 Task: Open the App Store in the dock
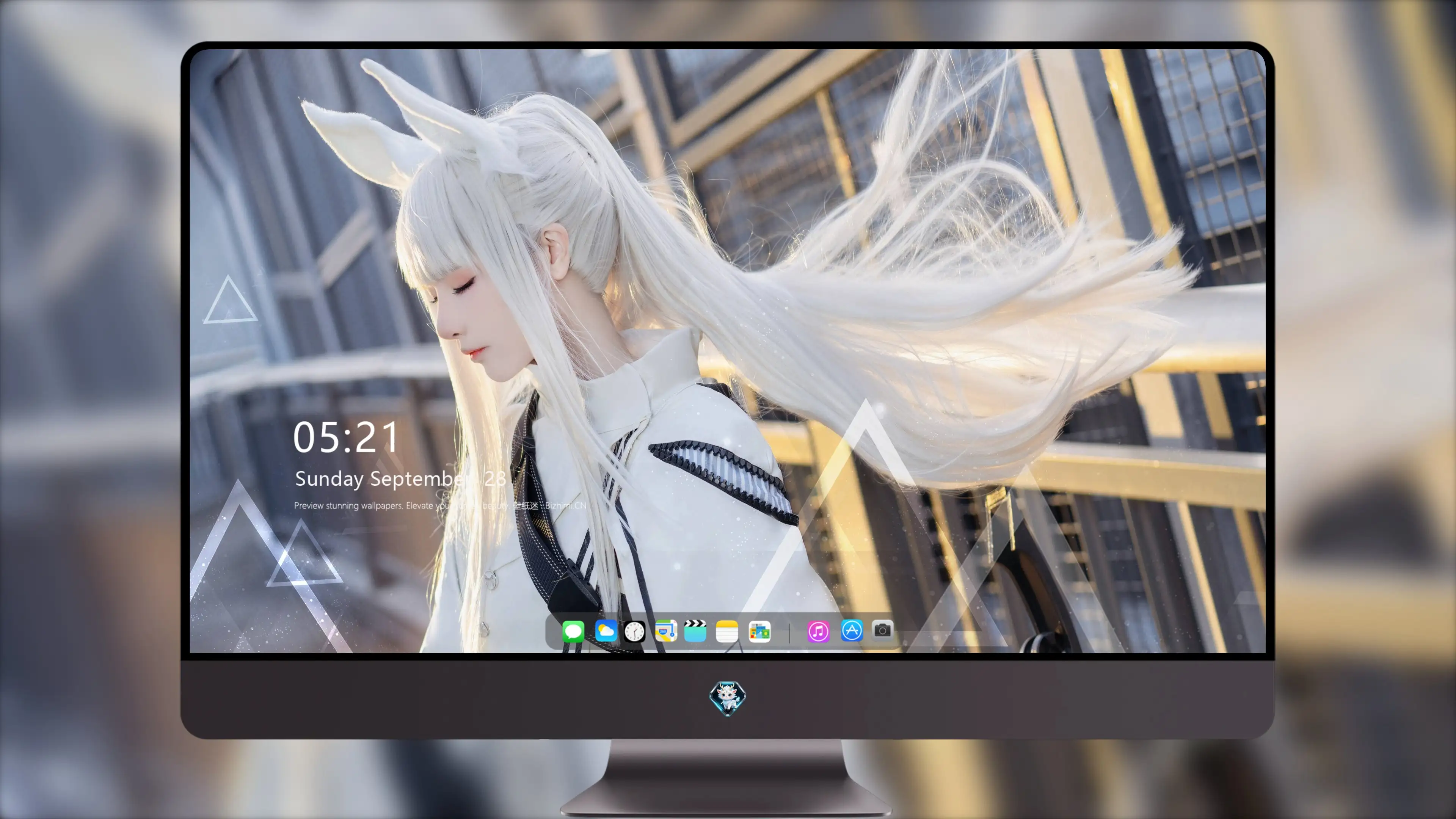[852, 631]
